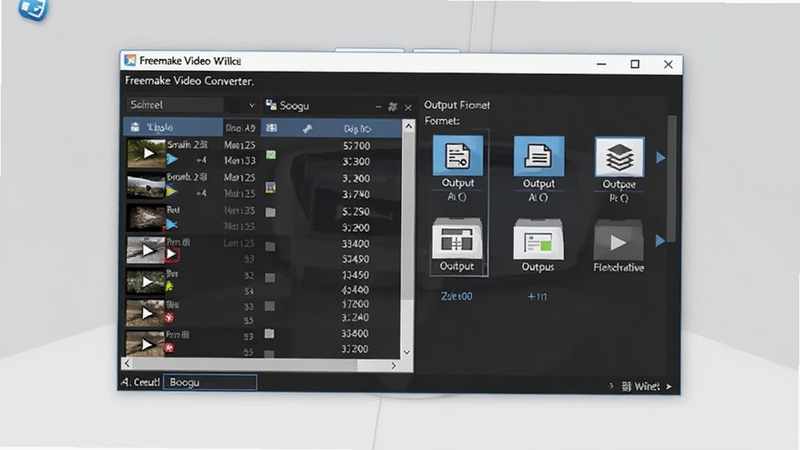Expand more formats with the bottom-row blue arrow
Image resolution: width=800 pixels, height=450 pixels.
[660, 240]
